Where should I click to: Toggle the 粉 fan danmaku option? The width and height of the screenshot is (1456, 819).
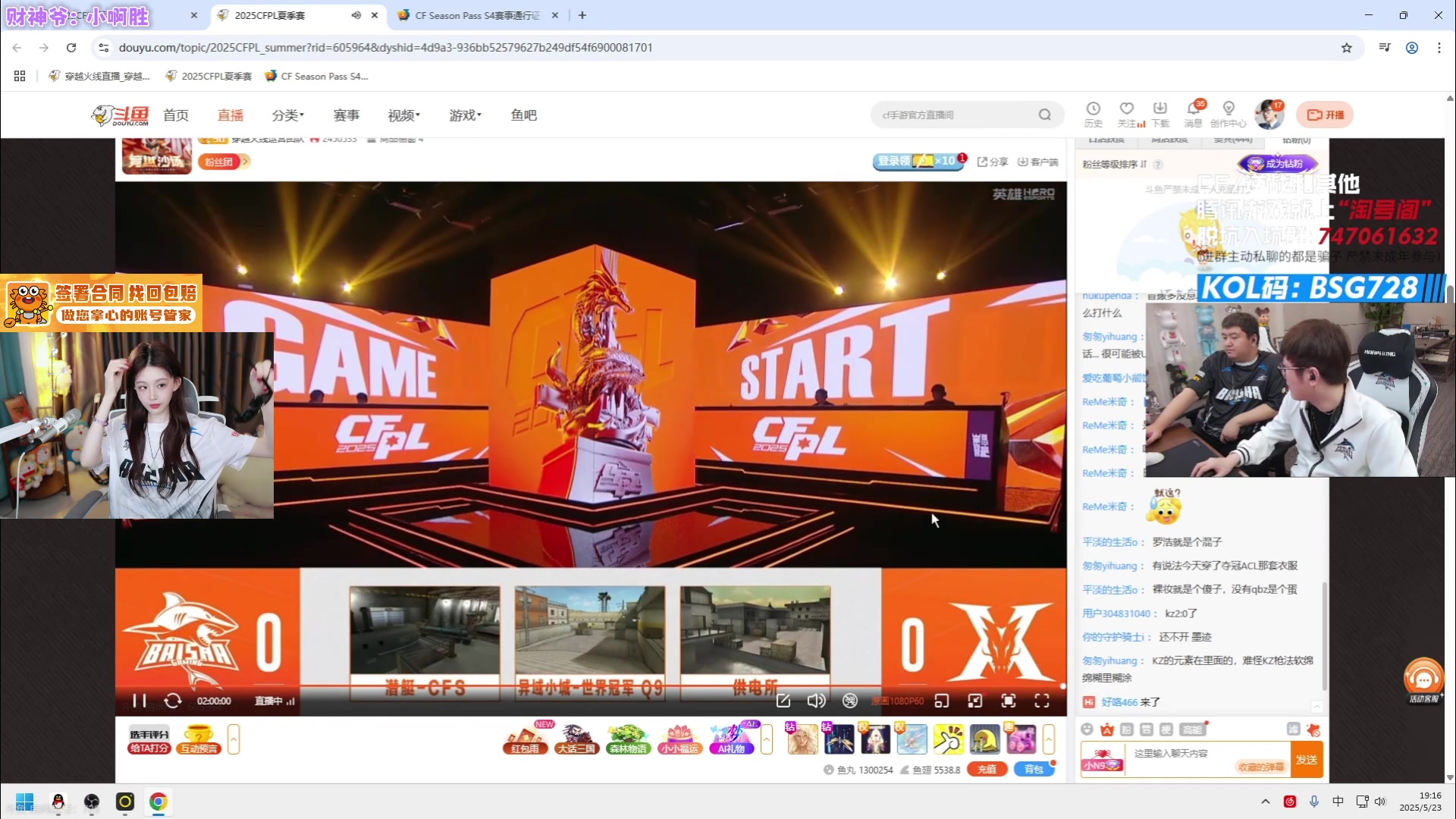click(1127, 730)
